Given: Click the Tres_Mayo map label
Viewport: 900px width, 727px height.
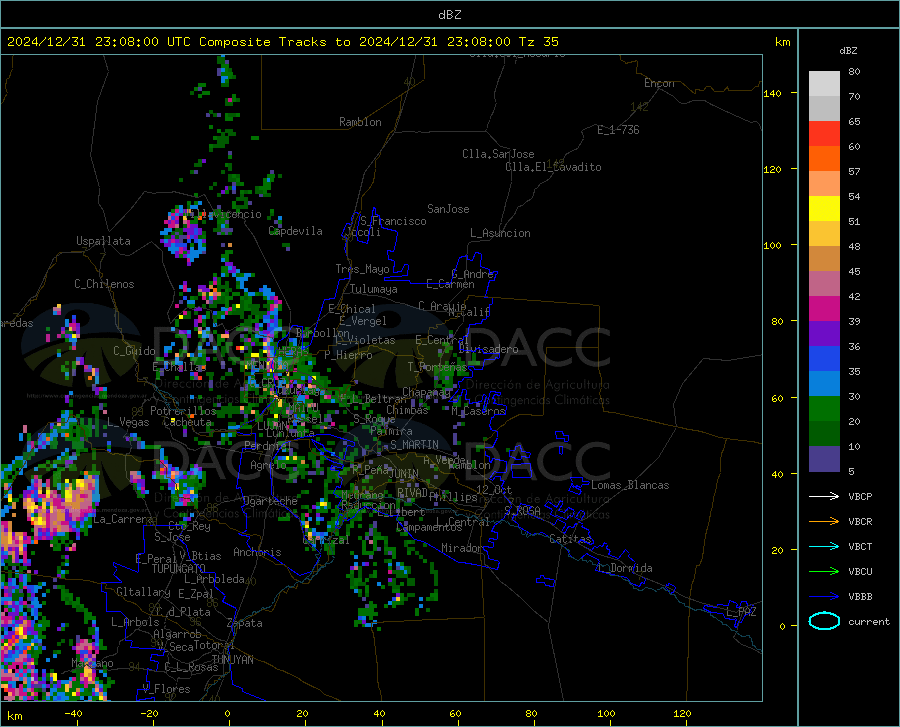Looking at the screenshot, I should [362, 269].
